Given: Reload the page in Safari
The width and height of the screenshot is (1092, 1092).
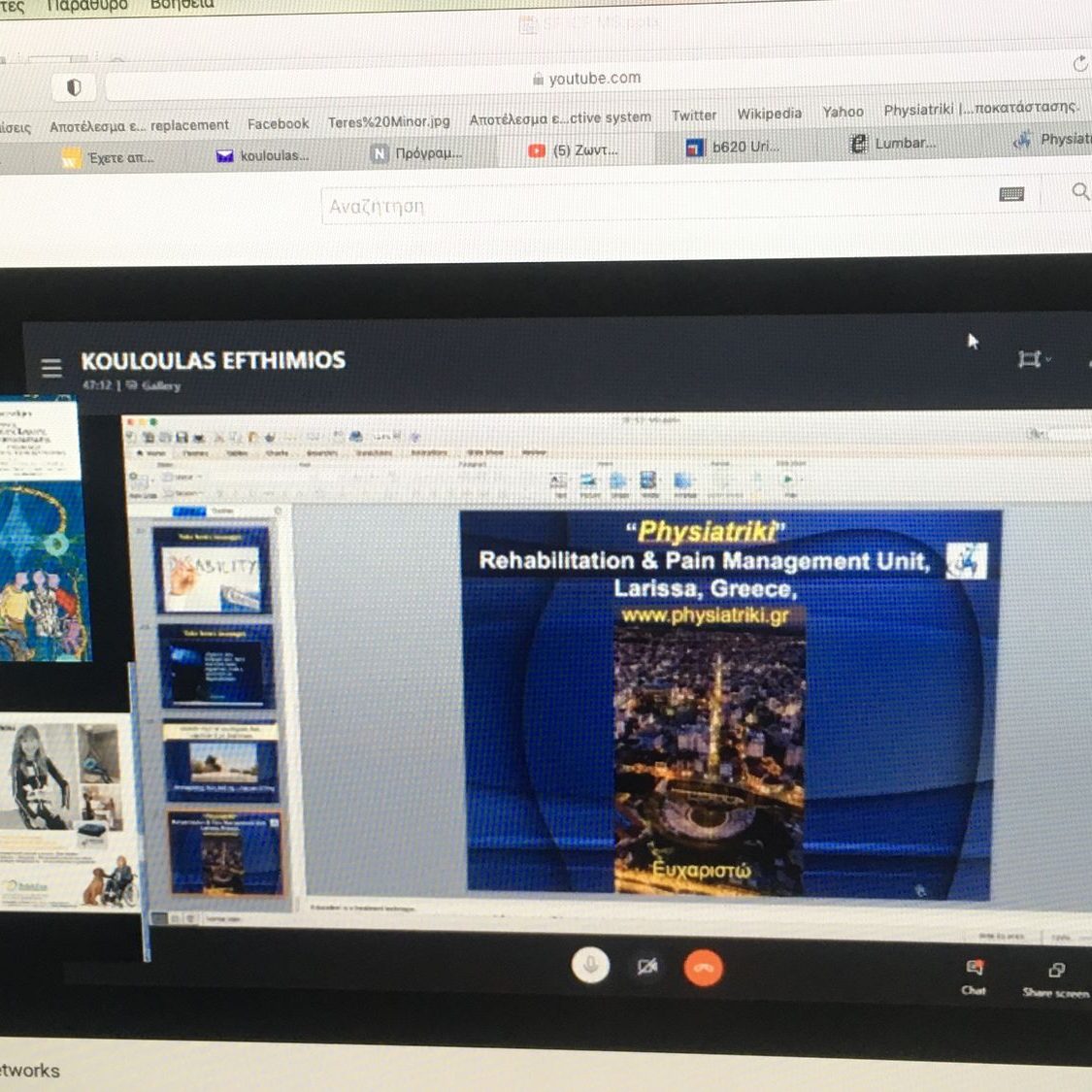Looking at the screenshot, I should 1079,64.
